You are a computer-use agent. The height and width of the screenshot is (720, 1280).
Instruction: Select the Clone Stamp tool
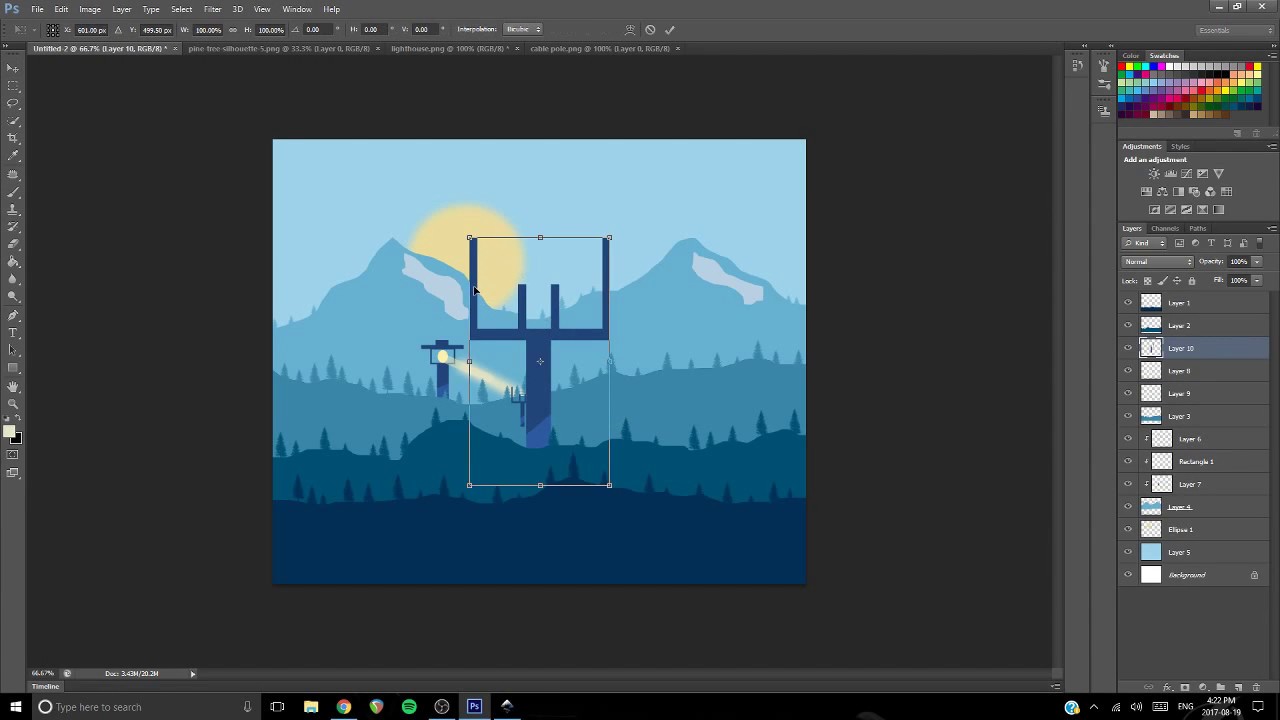[13, 210]
